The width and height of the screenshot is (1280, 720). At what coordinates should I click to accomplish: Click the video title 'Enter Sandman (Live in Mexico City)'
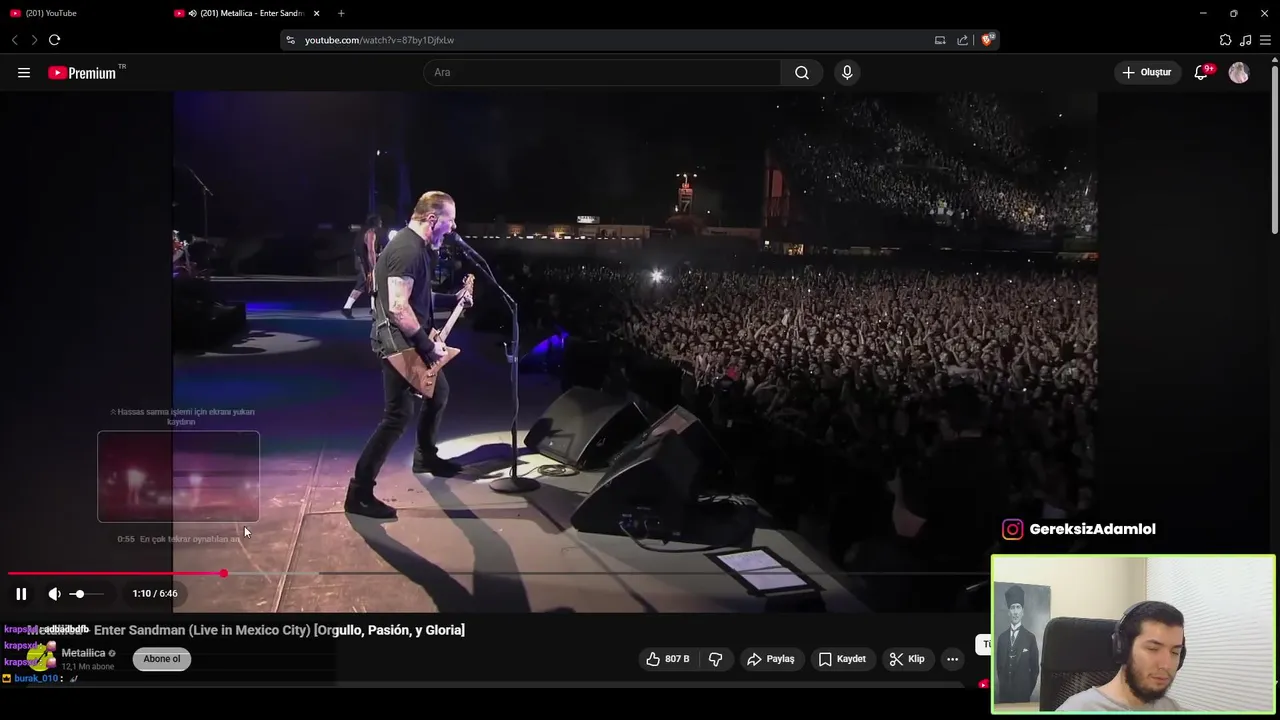coord(203,630)
